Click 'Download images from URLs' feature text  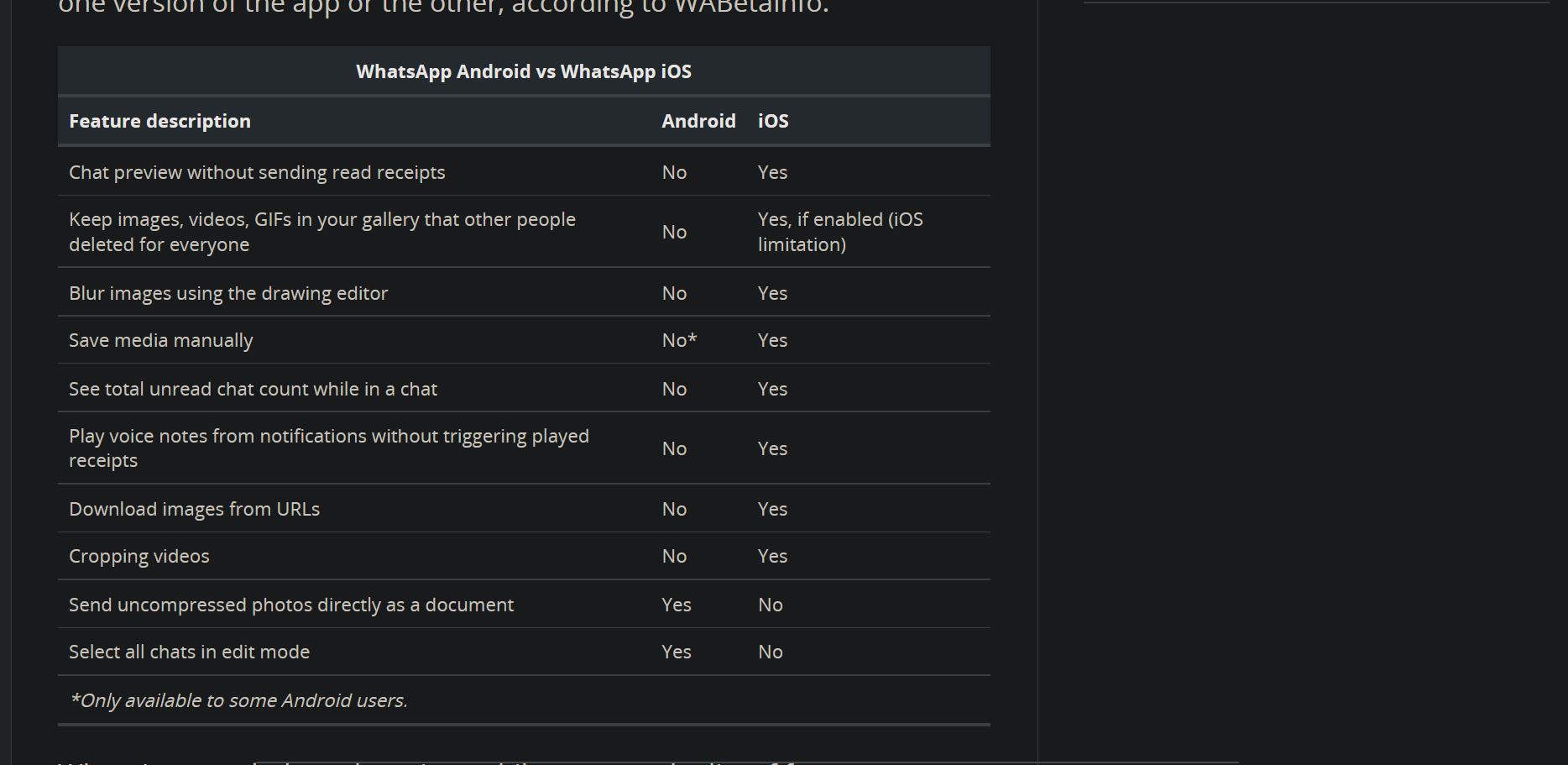click(x=194, y=509)
